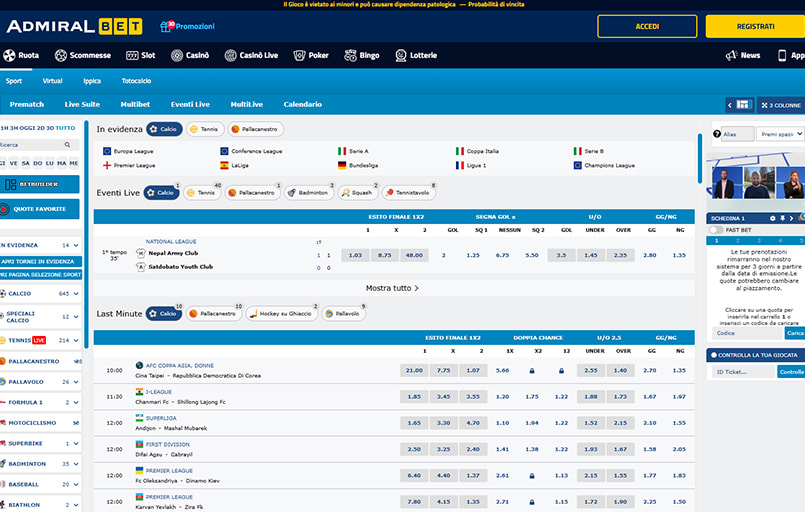Open the Premi spazio dropdown
Screen dimensions: 805x512
click(780, 134)
